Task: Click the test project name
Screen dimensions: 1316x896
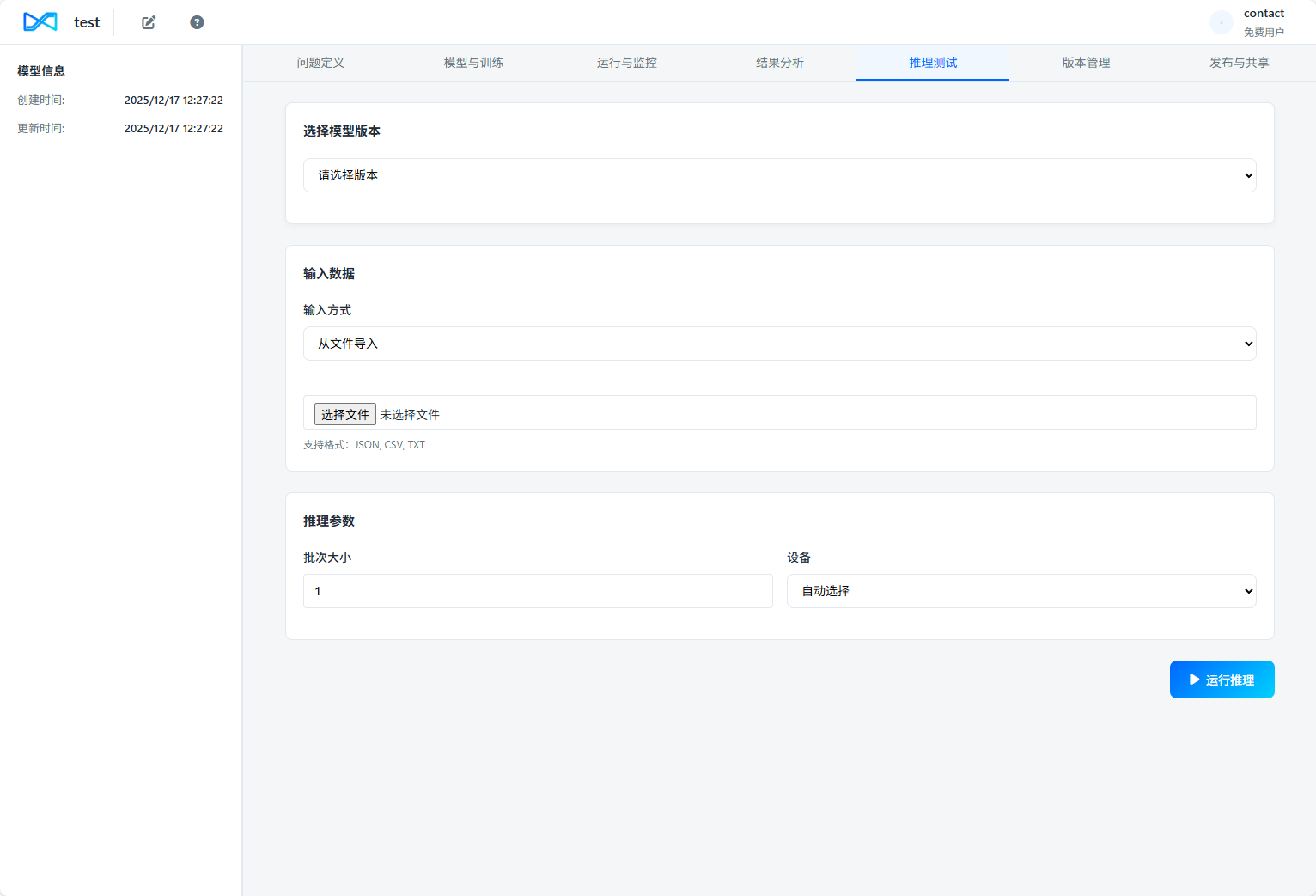Action: (x=87, y=22)
